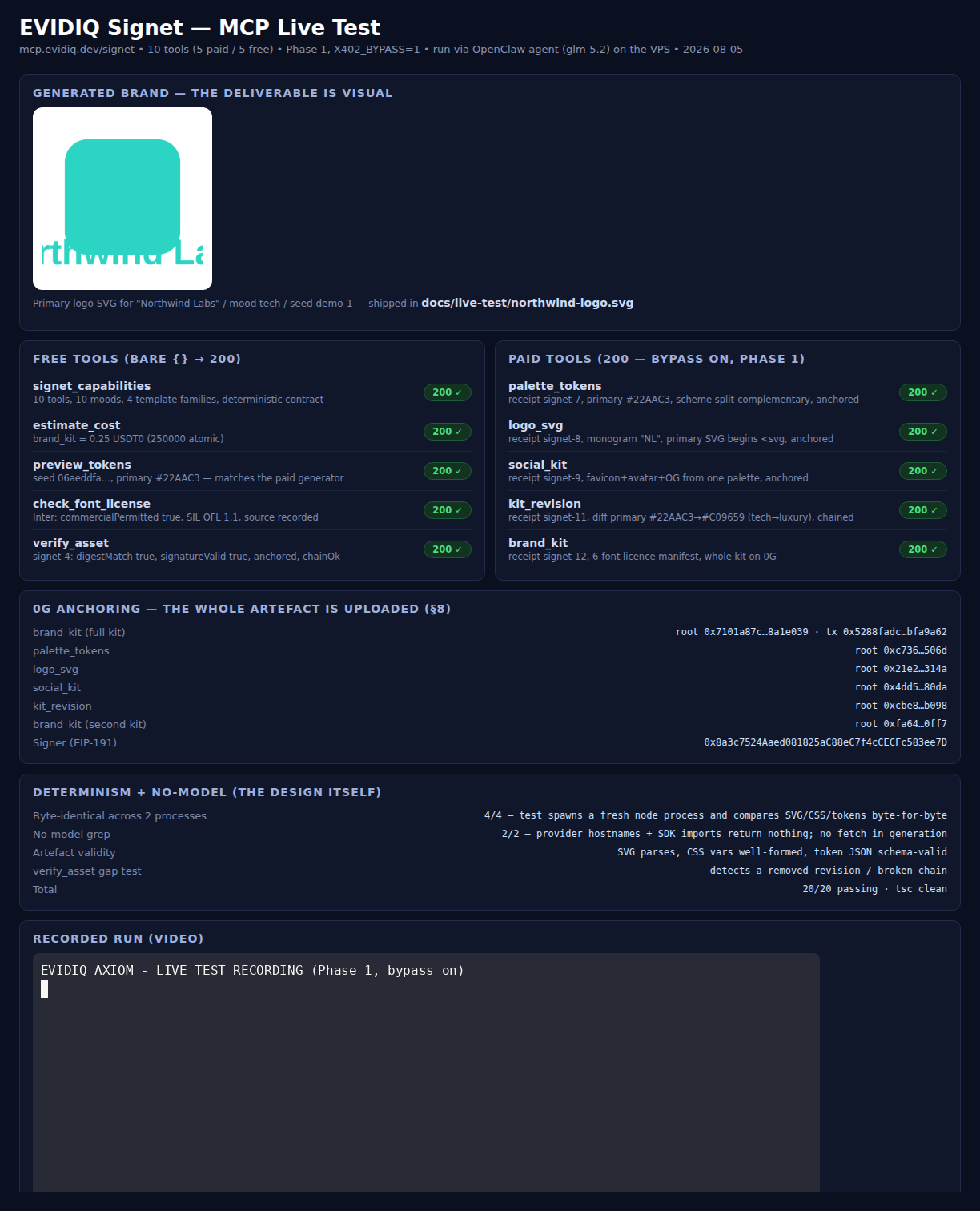Click root 0x7101a87c…8a1e039 tx hash value
980x1211 pixels.
pos(811,632)
